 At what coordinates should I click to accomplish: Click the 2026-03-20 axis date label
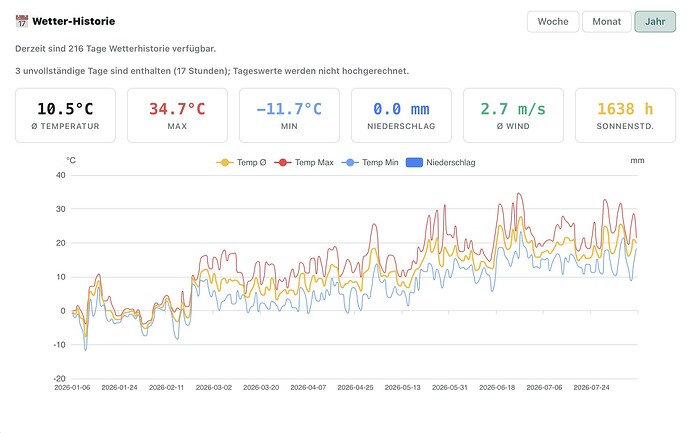point(261,388)
